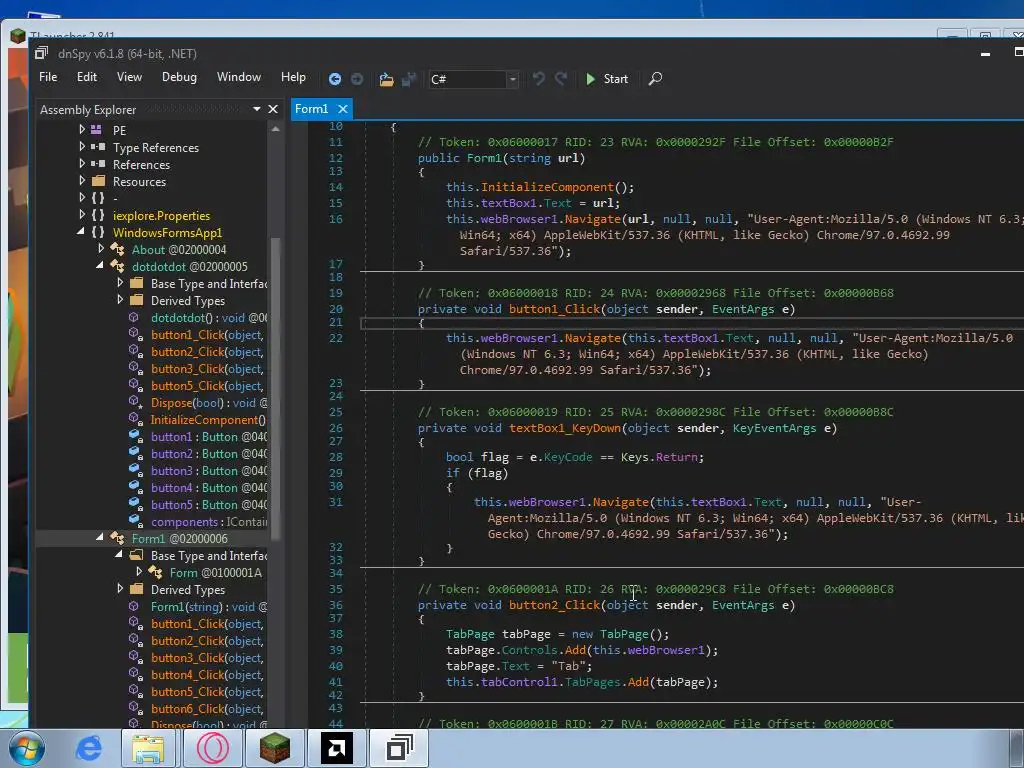1024x768 pixels.
Task: Expand the About @02000004 class
Action: [x=101, y=248]
